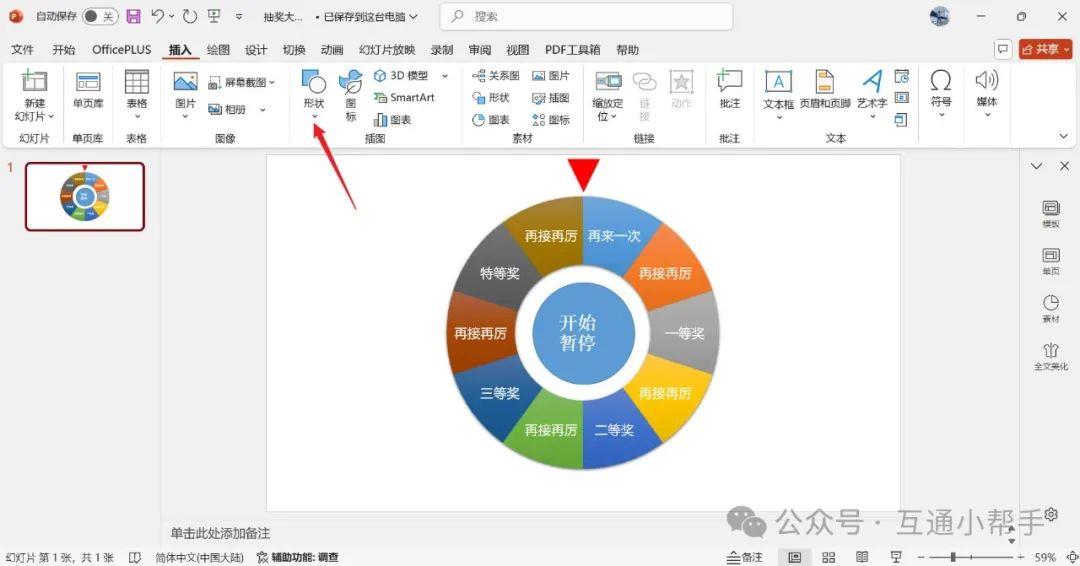Expand the 3D 模型 dropdown arrow
Screen dimensions: 1080x566
click(445, 76)
